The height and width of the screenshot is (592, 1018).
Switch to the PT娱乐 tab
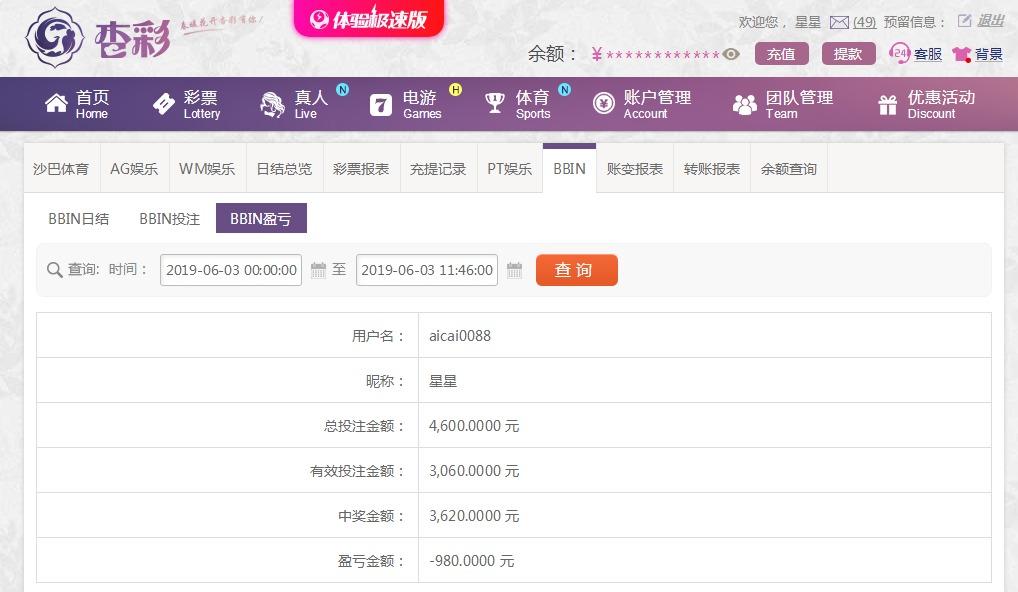pos(510,169)
